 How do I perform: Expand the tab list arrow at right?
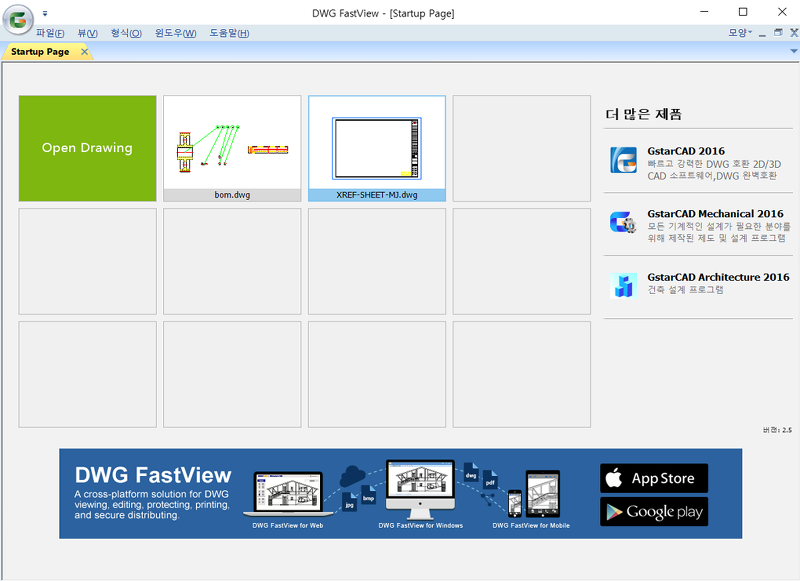[793, 51]
